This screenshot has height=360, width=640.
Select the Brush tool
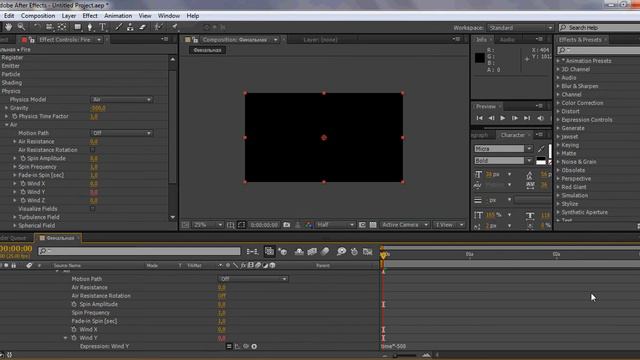click(118, 27)
